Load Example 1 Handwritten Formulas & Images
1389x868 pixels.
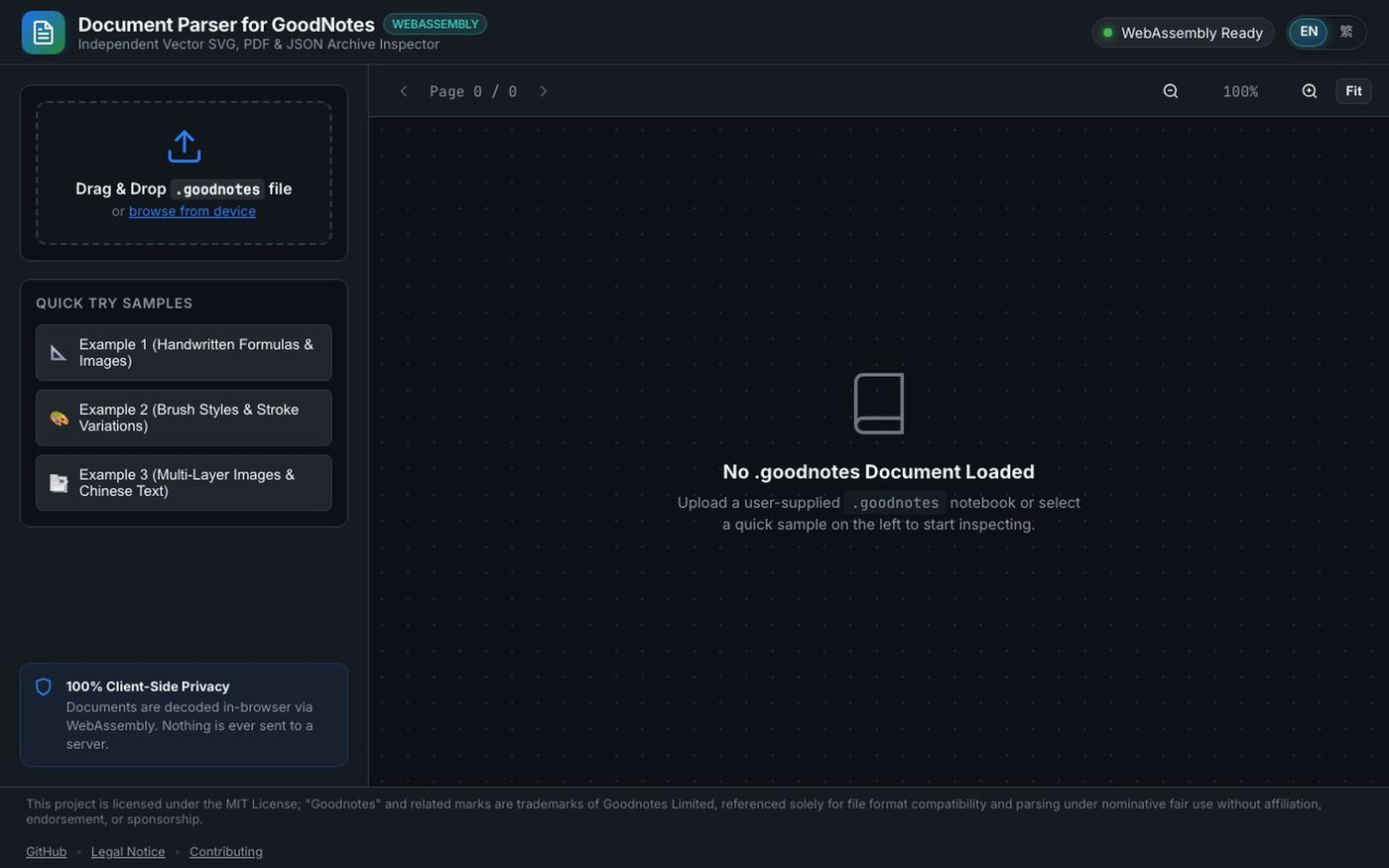click(x=184, y=352)
